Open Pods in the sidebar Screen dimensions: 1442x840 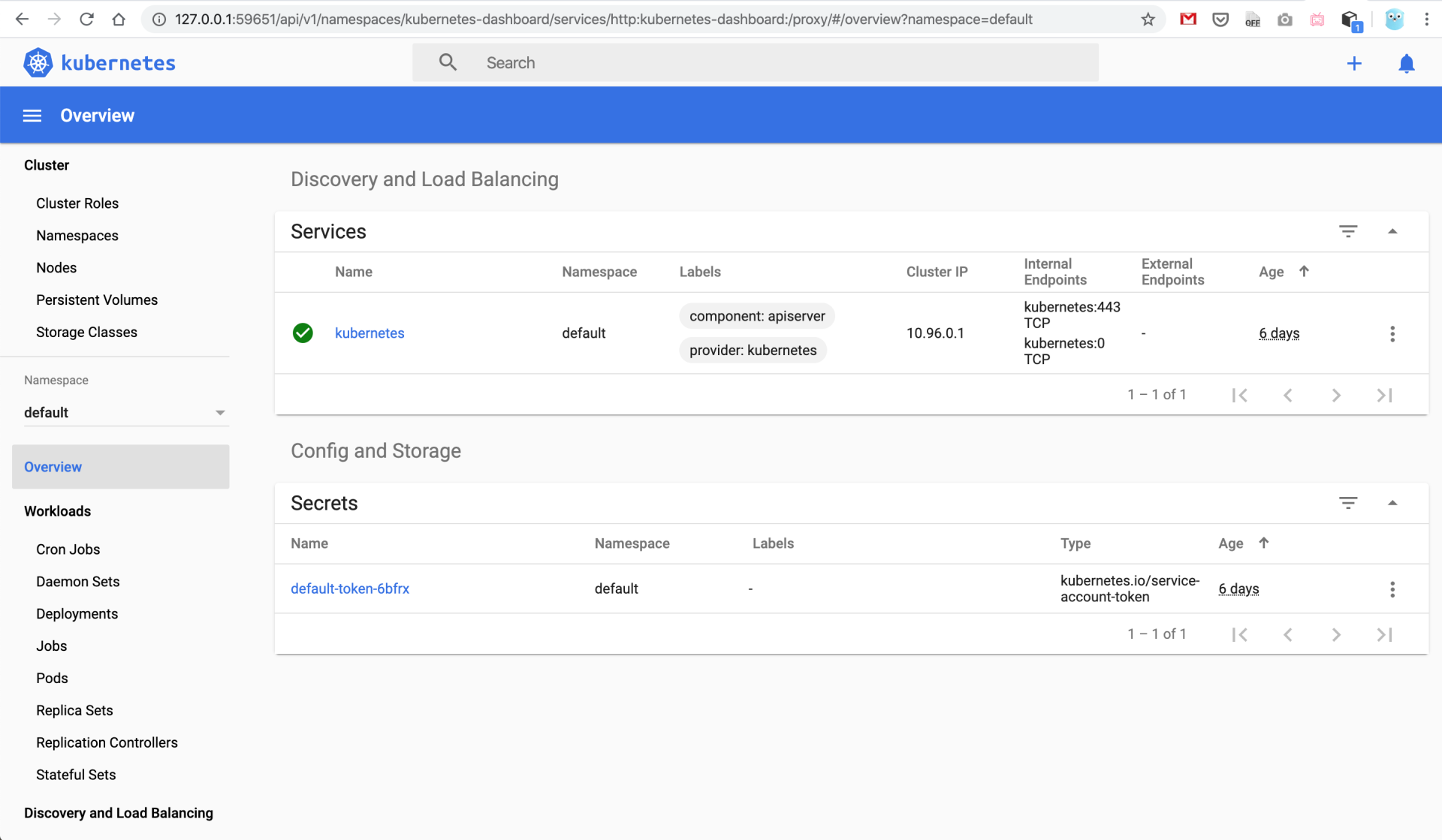[x=52, y=678]
